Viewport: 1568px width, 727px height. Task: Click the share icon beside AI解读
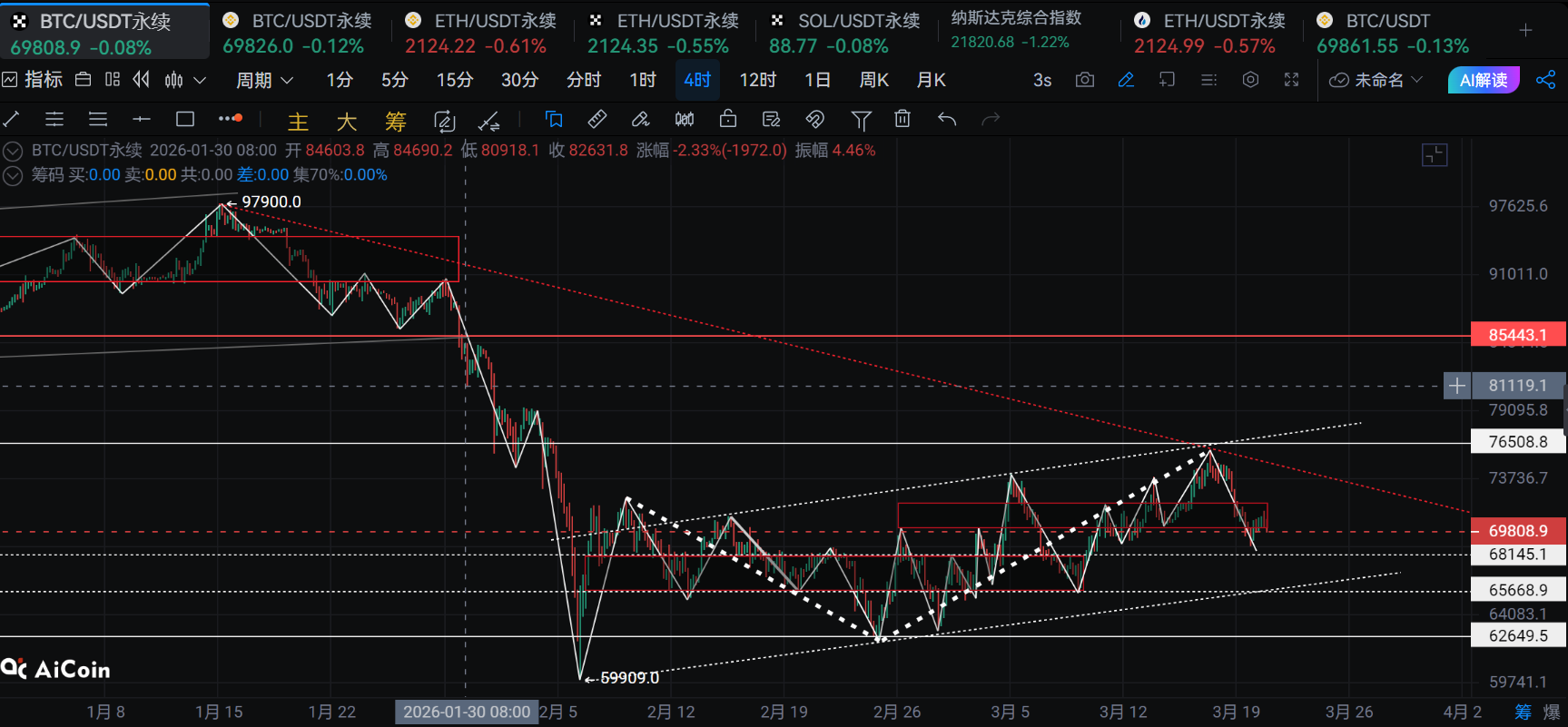pyautogui.click(x=1545, y=80)
